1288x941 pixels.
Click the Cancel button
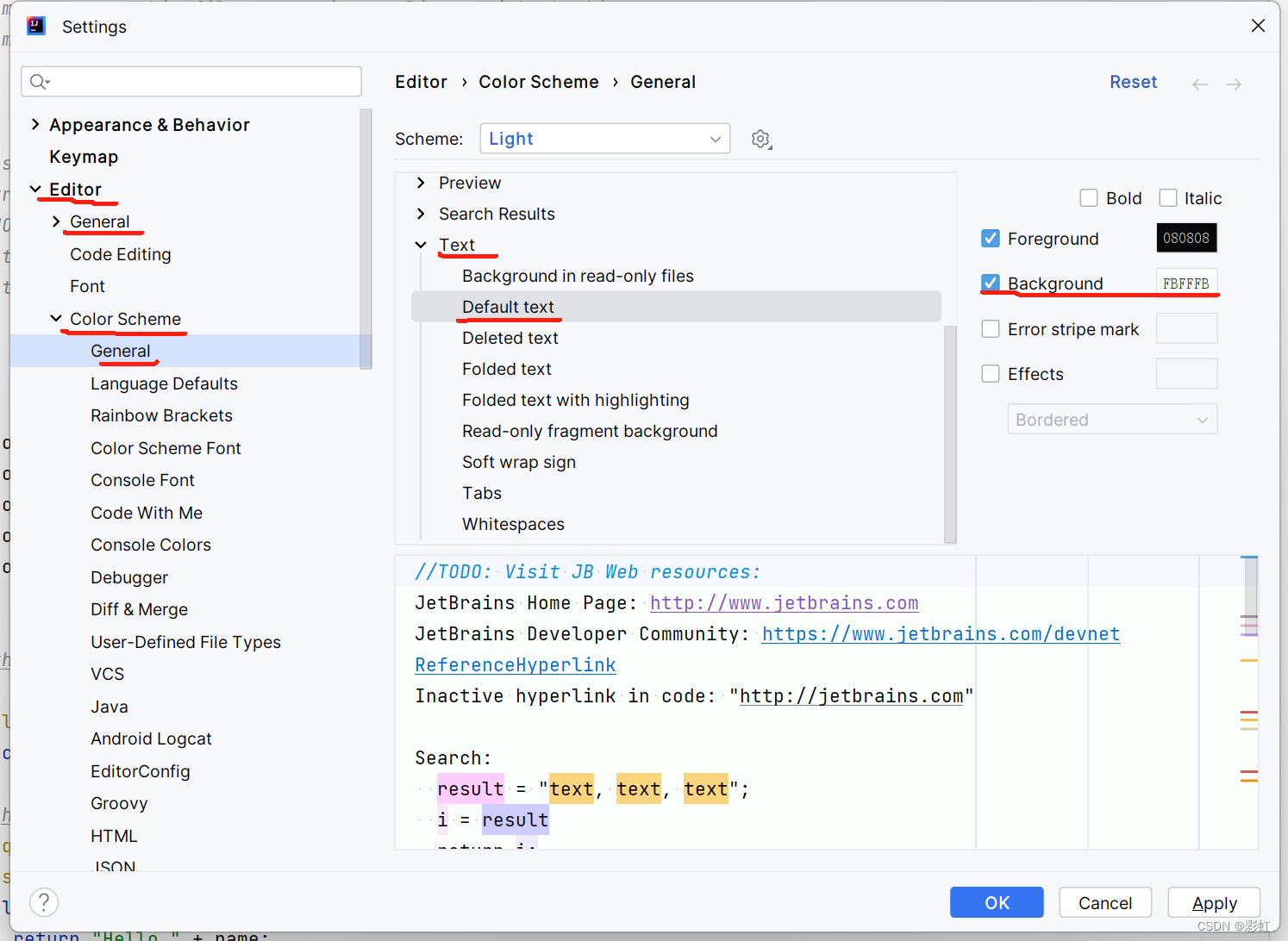point(1105,902)
